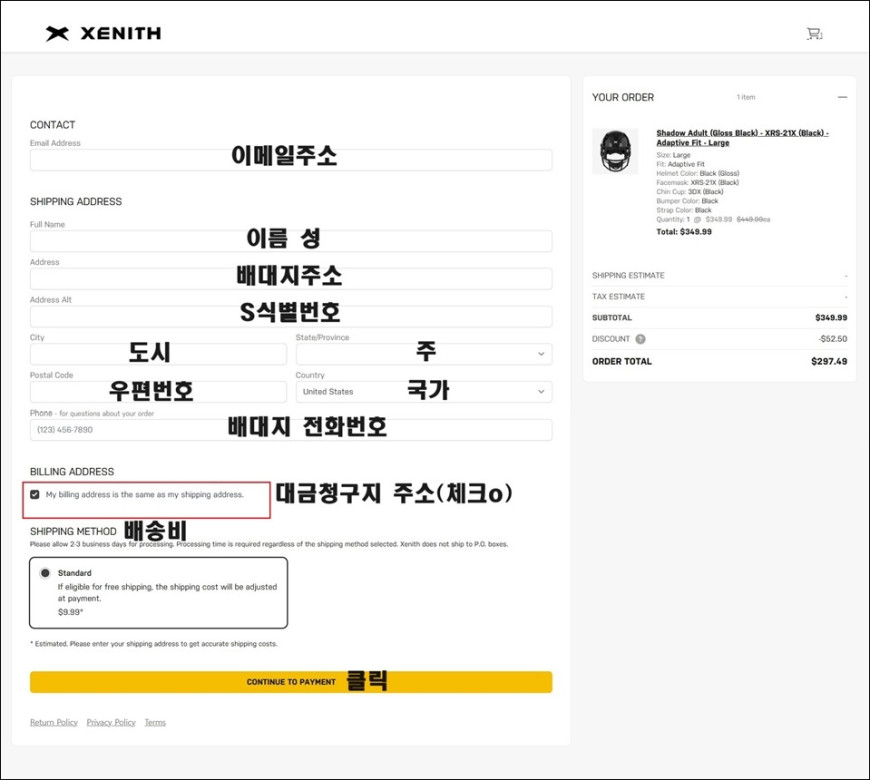Open the Country dropdown
870x780 pixels.
[x=424, y=392]
